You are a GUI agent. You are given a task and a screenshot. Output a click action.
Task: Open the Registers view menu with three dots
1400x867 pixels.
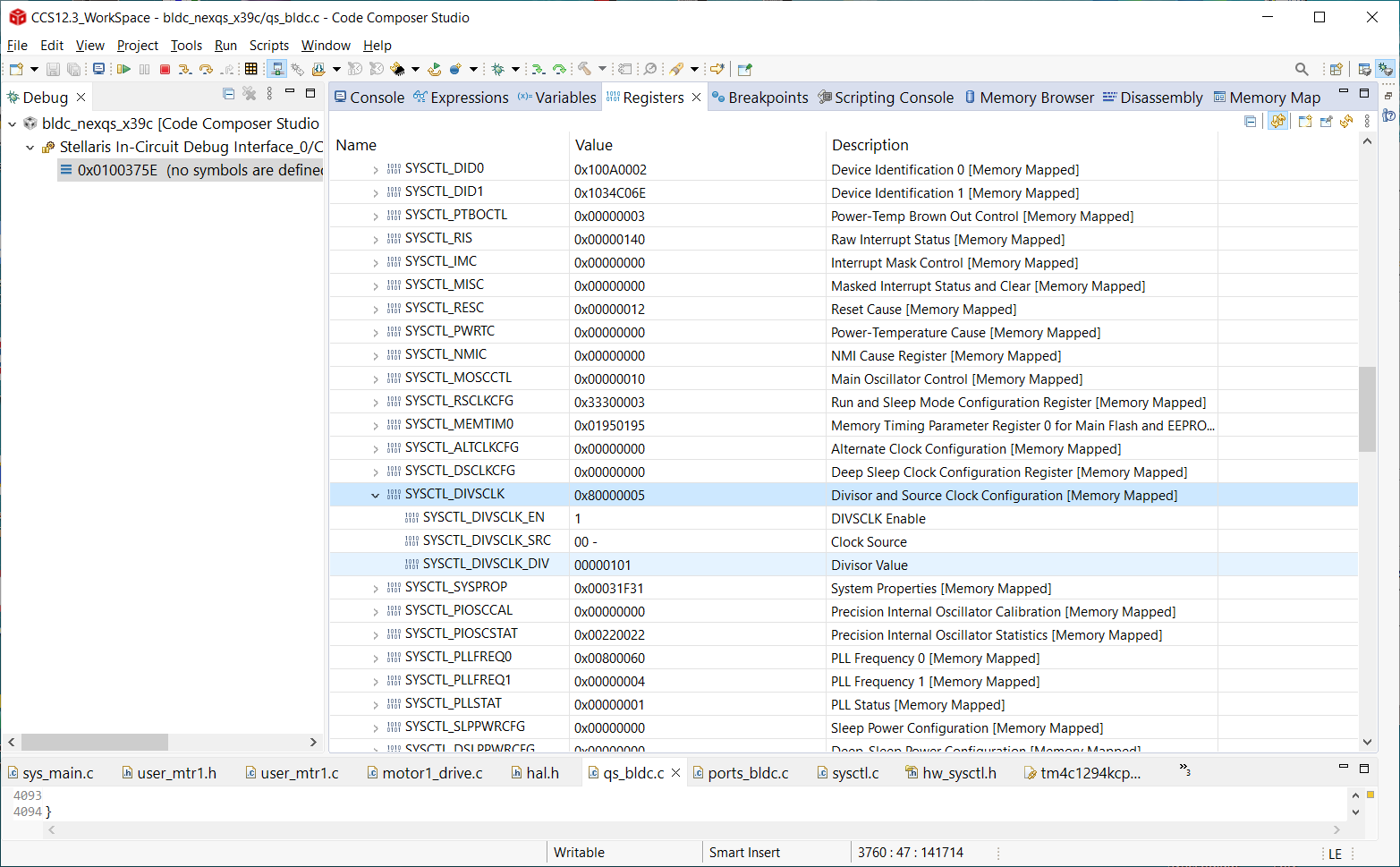[x=1367, y=121]
